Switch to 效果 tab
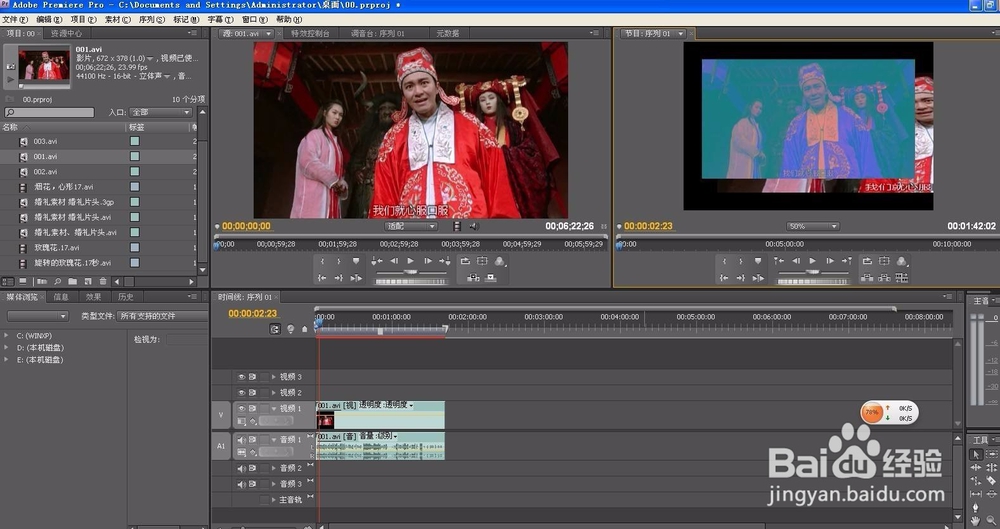 [94, 297]
